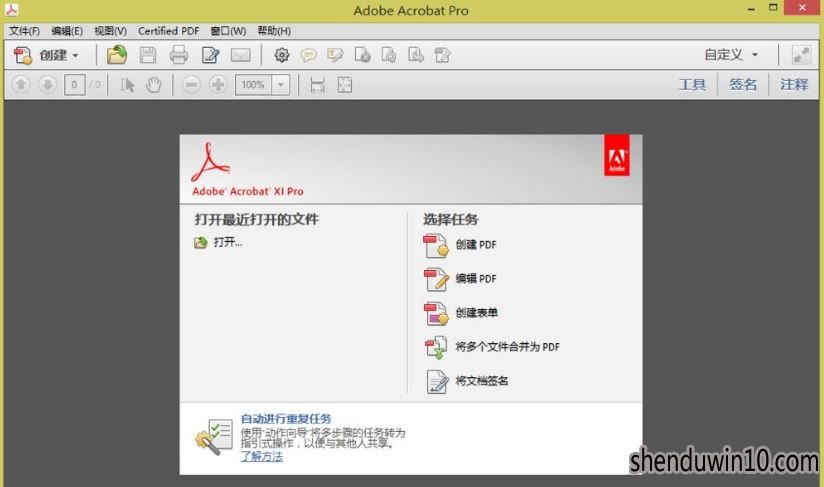824x487 pixels.
Task: Choose the Select text cursor tool
Action: pyautogui.click(x=127, y=85)
